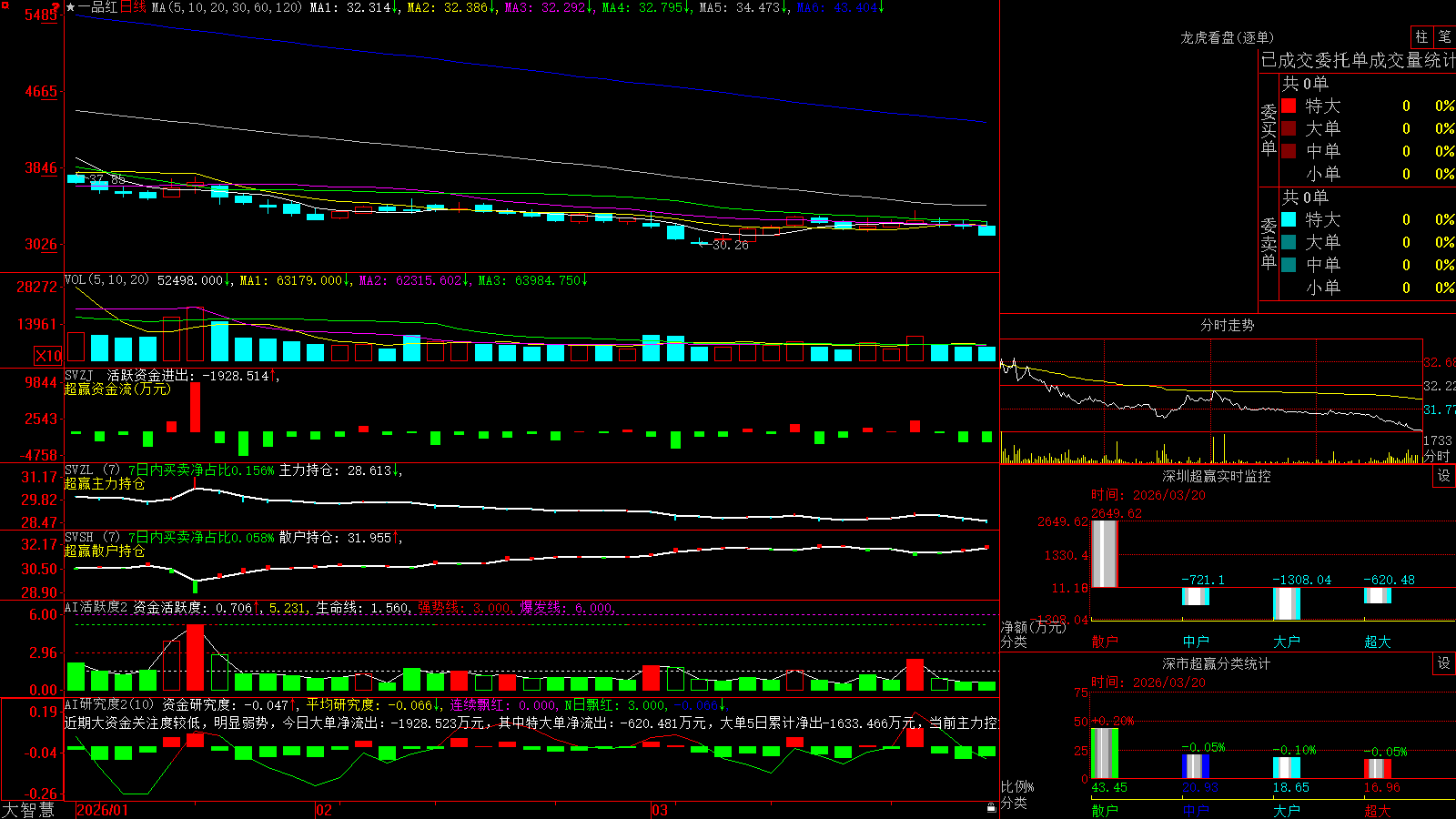
Task: Select 超大 in 深市超赢分类统计 chart
Action: coord(1378,811)
